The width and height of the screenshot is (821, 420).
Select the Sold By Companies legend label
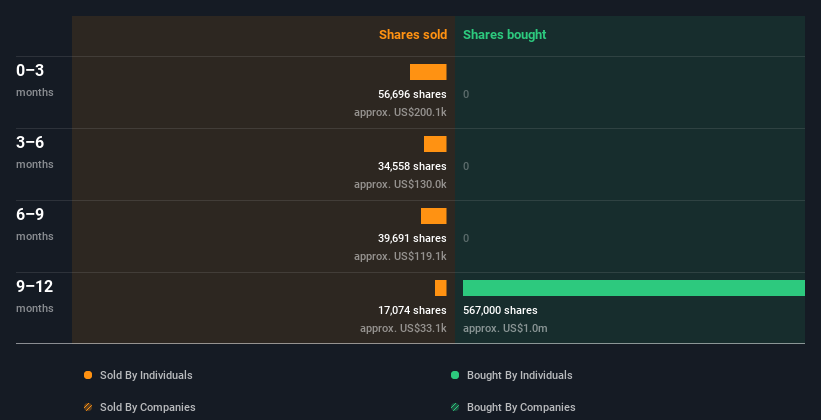148,407
